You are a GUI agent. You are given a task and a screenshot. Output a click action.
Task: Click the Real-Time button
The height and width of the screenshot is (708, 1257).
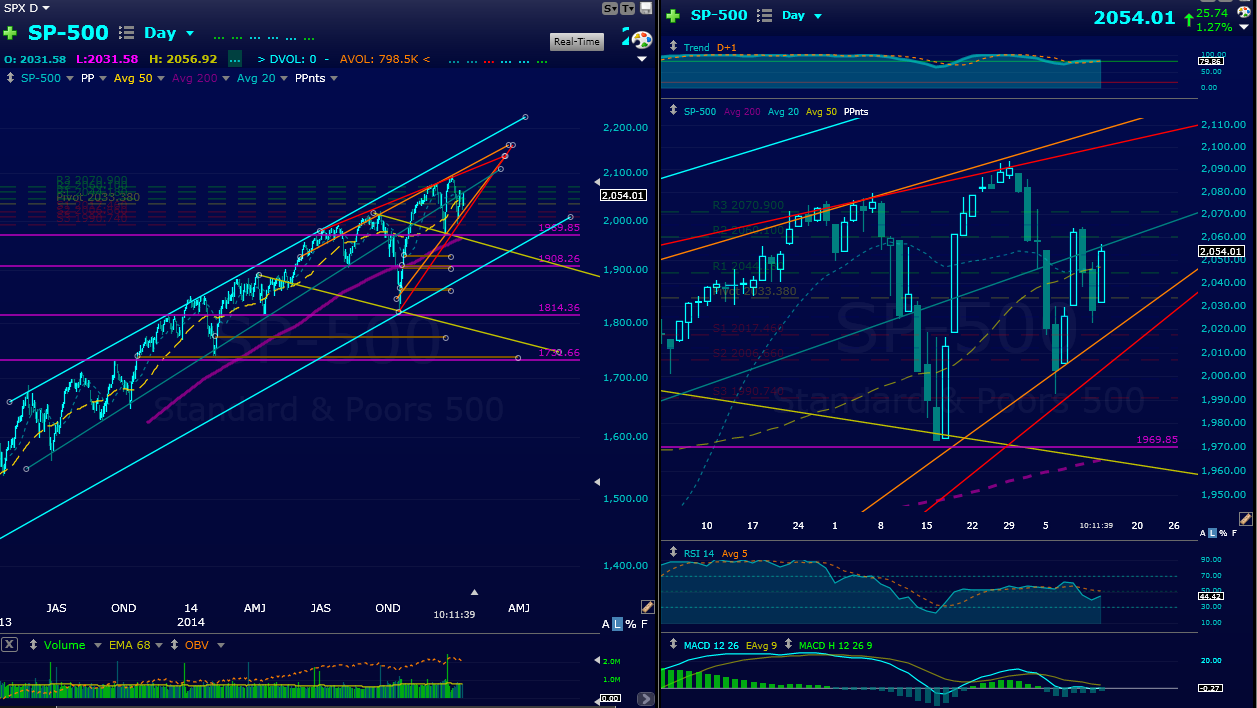(x=577, y=41)
